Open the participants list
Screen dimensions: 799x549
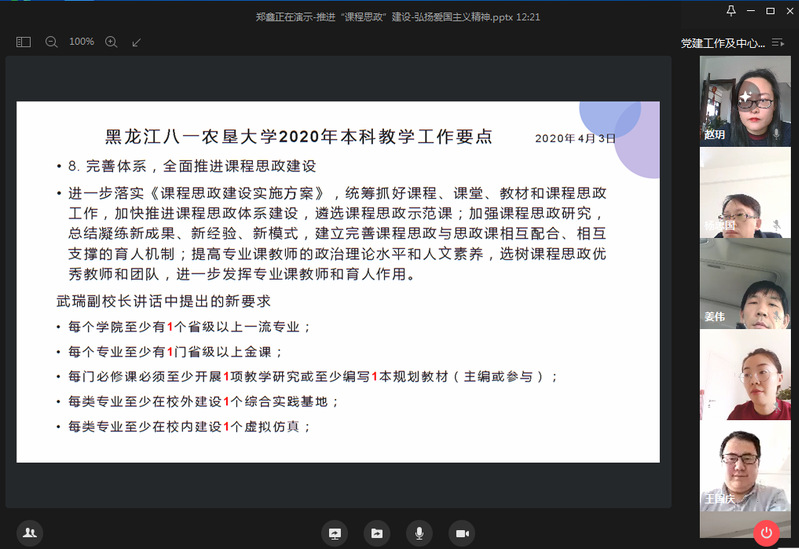[30, 533]
